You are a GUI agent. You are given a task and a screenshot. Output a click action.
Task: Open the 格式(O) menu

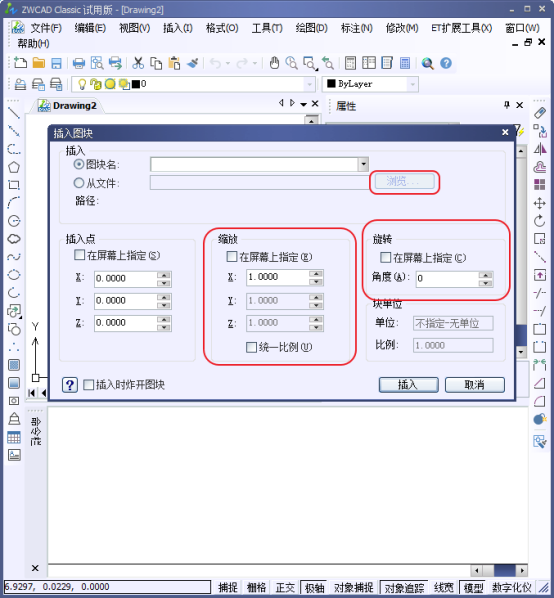coord(222,28)
